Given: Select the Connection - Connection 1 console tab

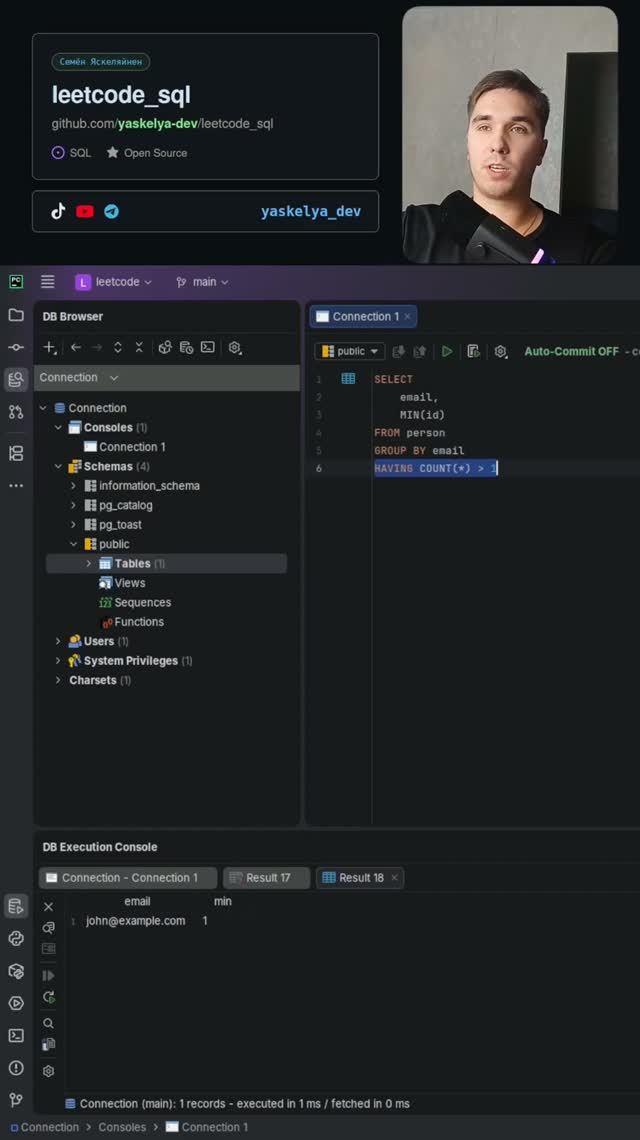Looking at the screenshot, I should coord(128,878).
